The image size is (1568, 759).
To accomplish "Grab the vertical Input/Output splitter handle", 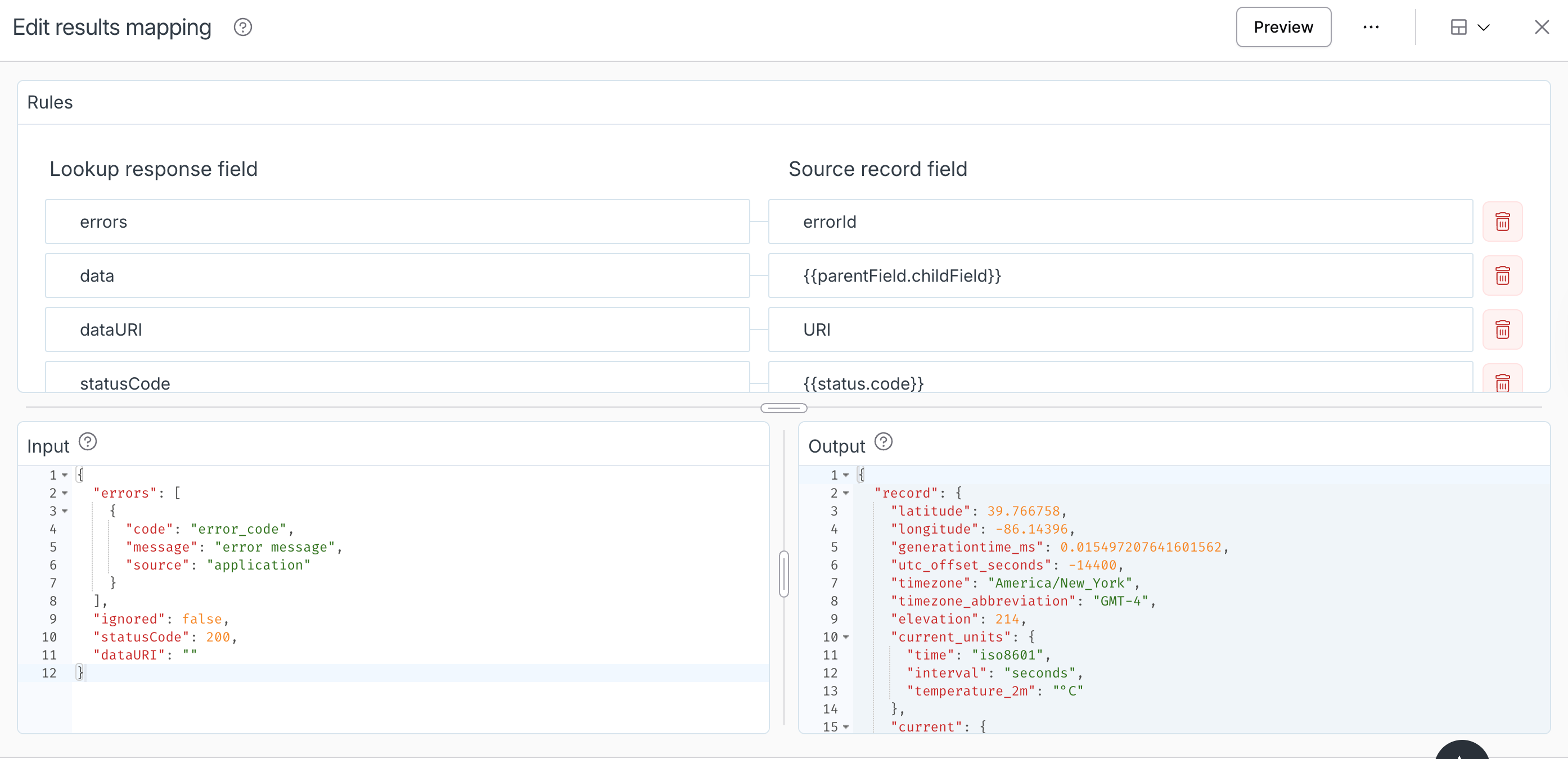I will coord(784,574).
